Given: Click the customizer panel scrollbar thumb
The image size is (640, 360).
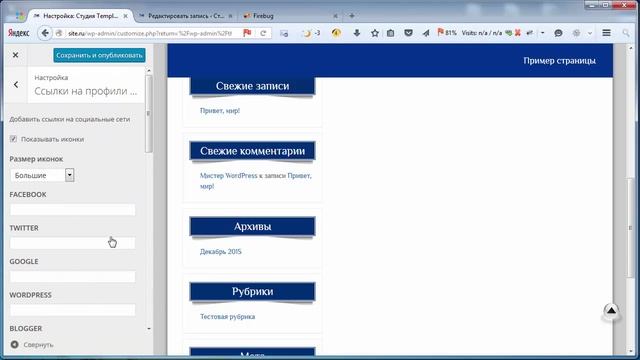Looking at the screenshot, I should tap(149, 113).
